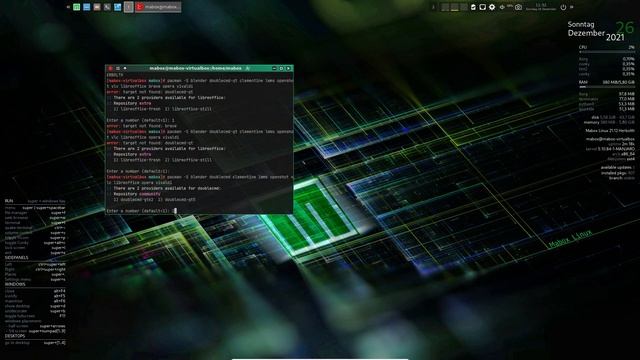This screenshot has height=360, width=640.
Task: Open the square tray icon next to clipboard
Action: (x=482, y=7)
